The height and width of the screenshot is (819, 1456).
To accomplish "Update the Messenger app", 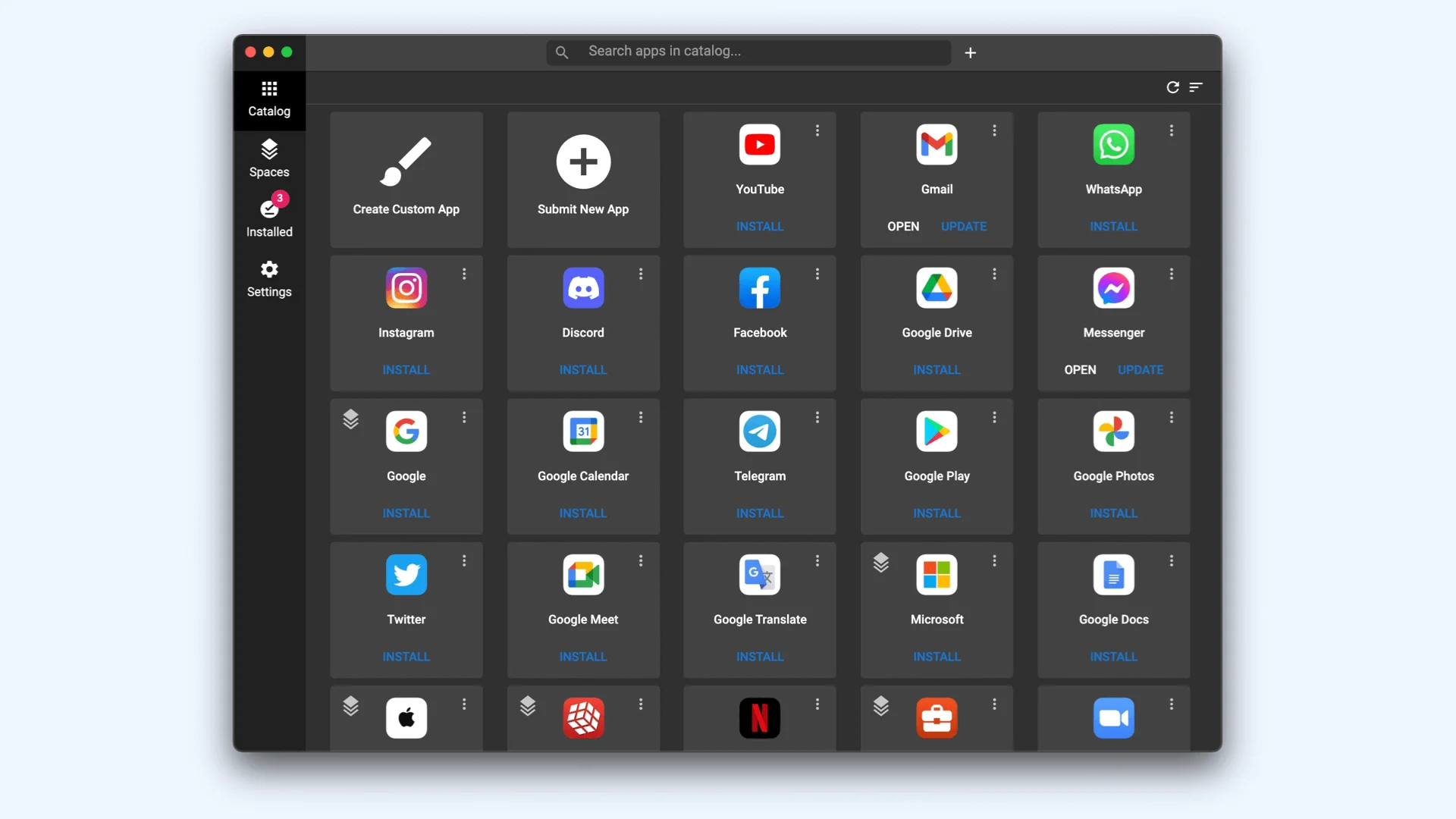I will (x=1141, y=369).
